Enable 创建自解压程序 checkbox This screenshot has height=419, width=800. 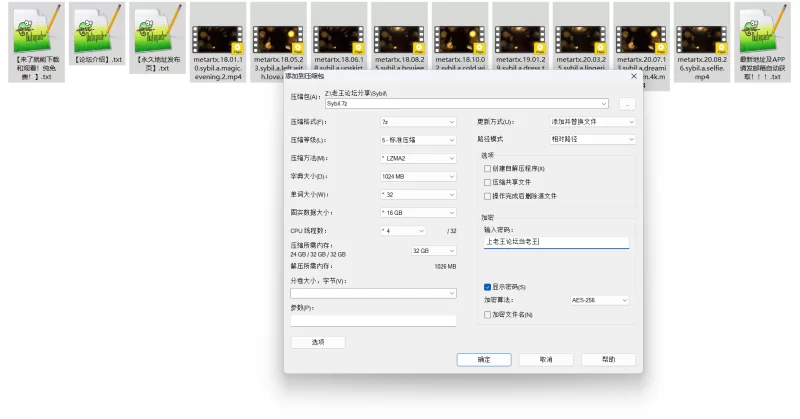pyautogui.click(x=487, y=168)
